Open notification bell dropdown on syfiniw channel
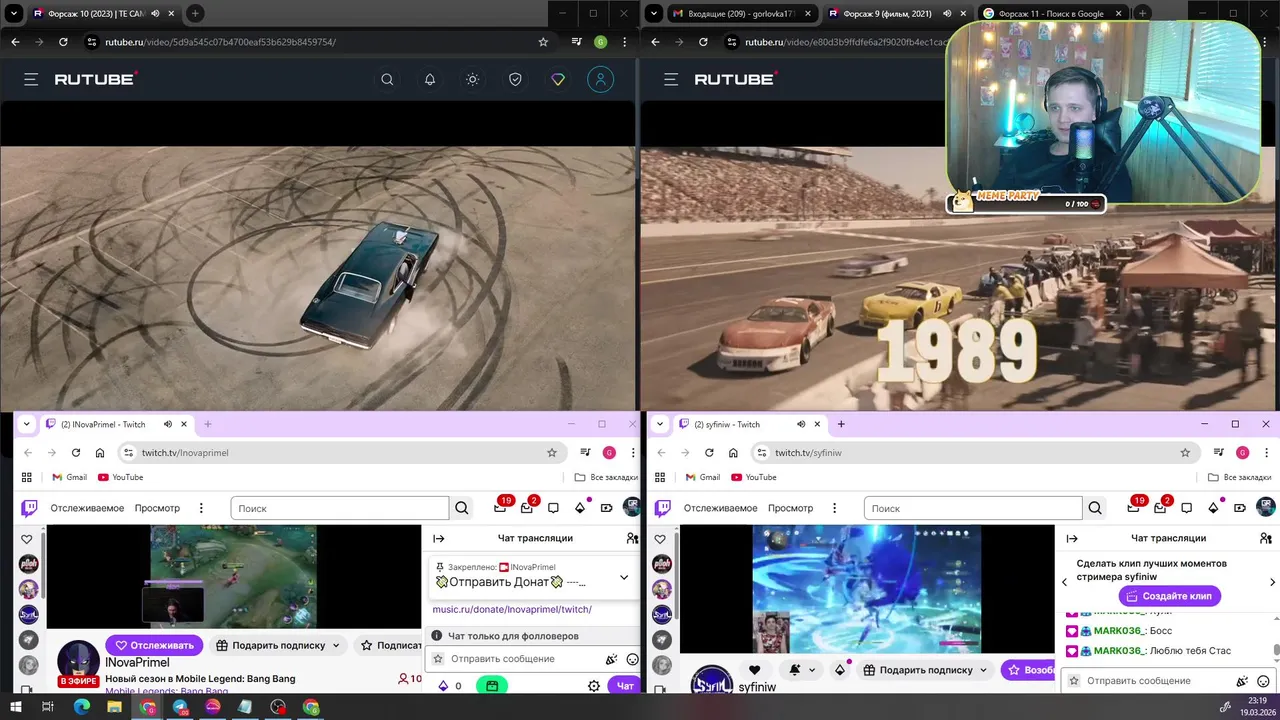 click(x=801, y=670)
